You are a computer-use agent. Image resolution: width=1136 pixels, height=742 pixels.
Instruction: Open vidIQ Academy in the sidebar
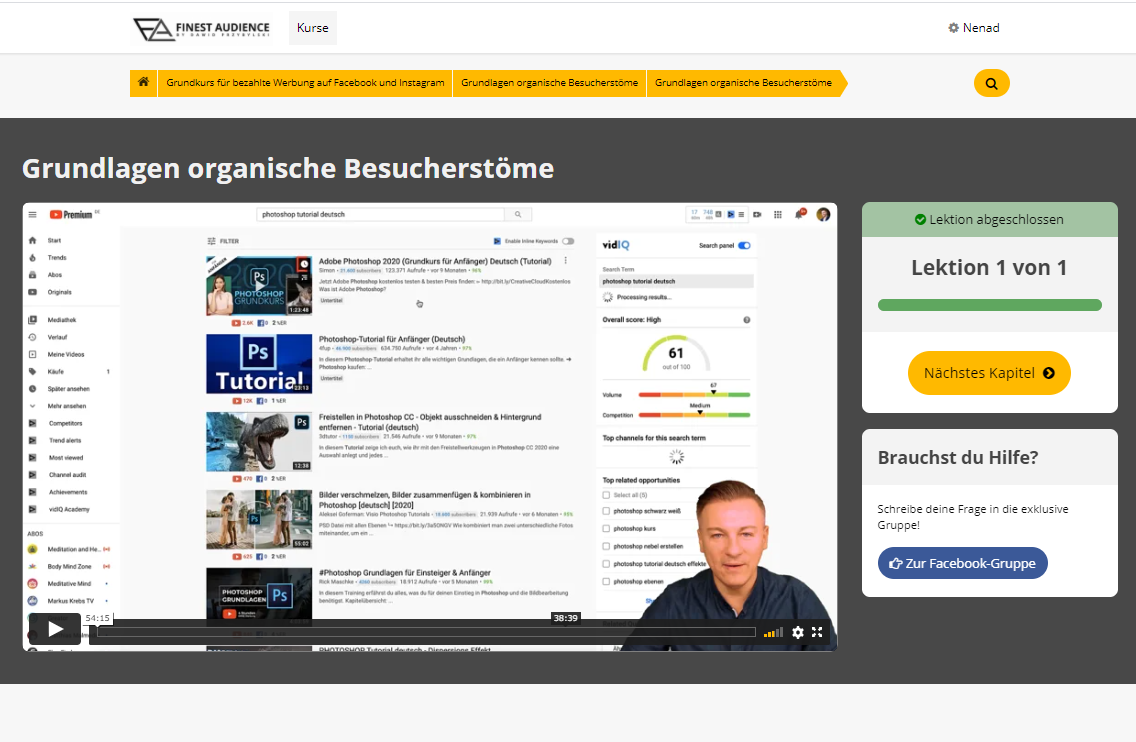(69, 510)
